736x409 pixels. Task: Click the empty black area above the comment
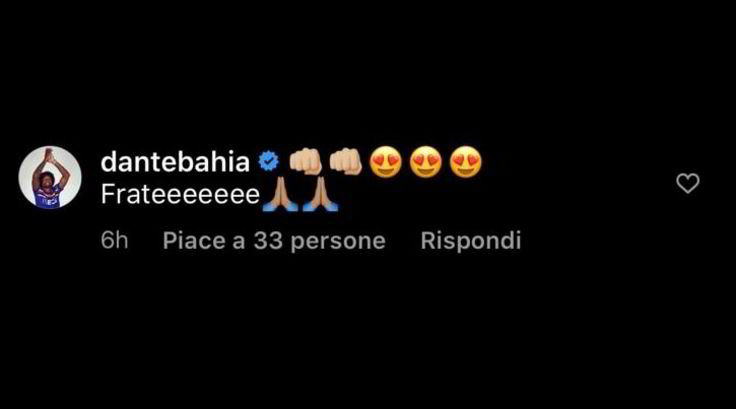[x=368, y=70]
